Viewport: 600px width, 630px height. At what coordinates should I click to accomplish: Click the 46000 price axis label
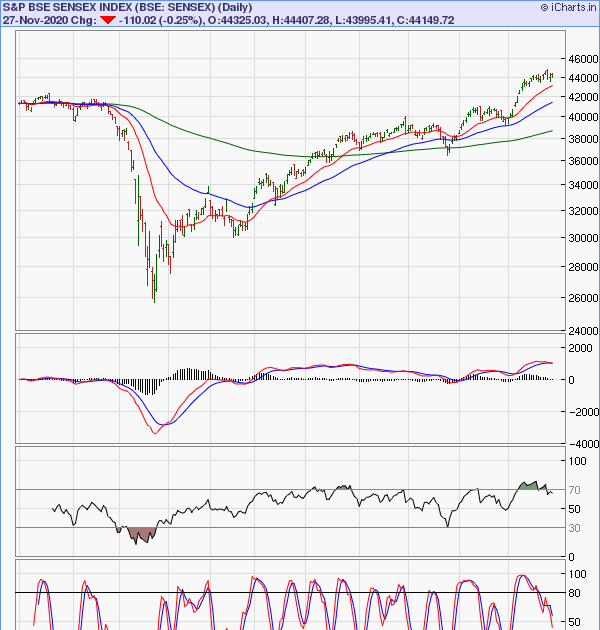[x=583, y=59]
